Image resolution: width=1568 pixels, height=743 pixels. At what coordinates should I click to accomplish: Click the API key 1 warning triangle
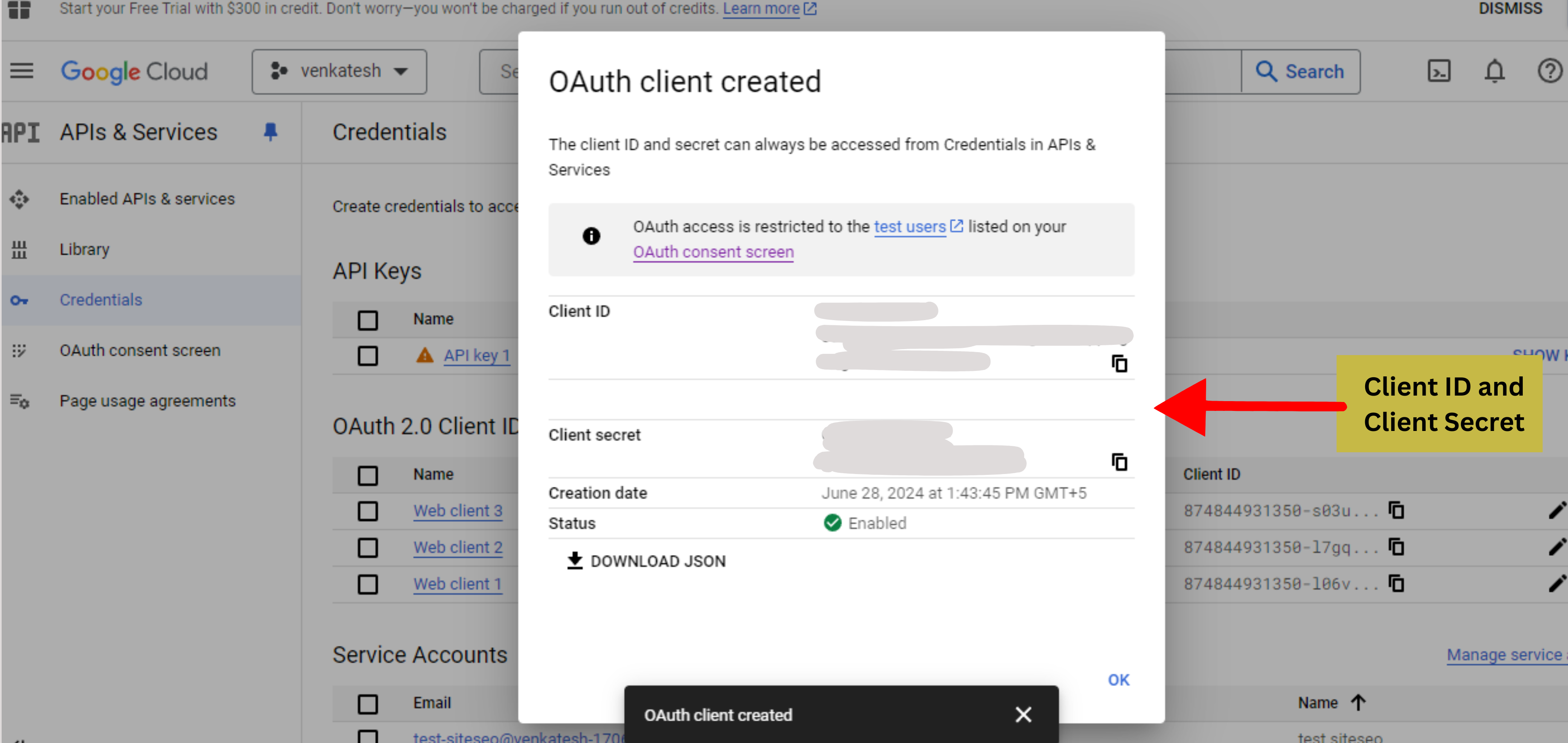click(424, 354)
